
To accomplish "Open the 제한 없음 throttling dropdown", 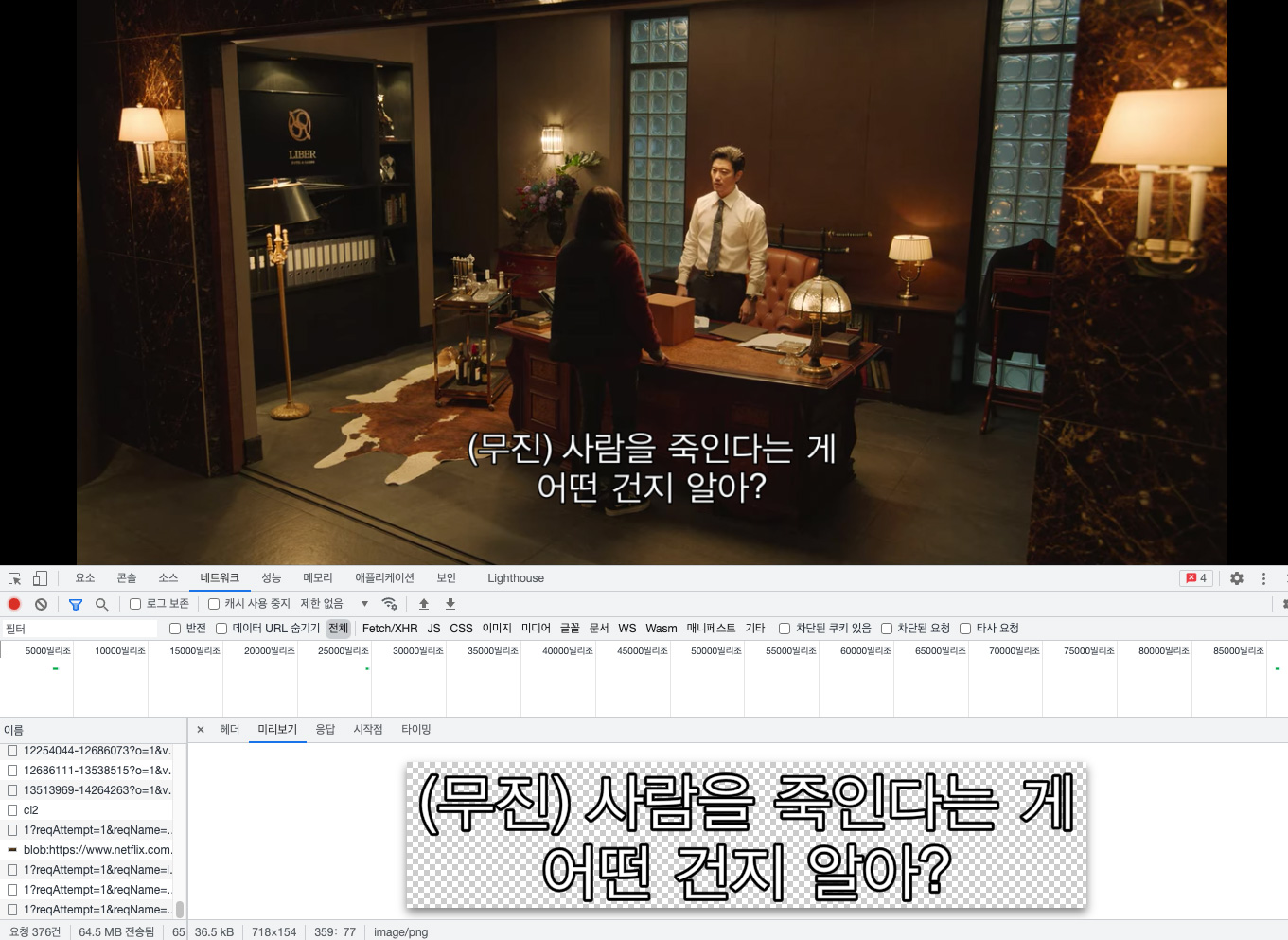I will 334,604.
